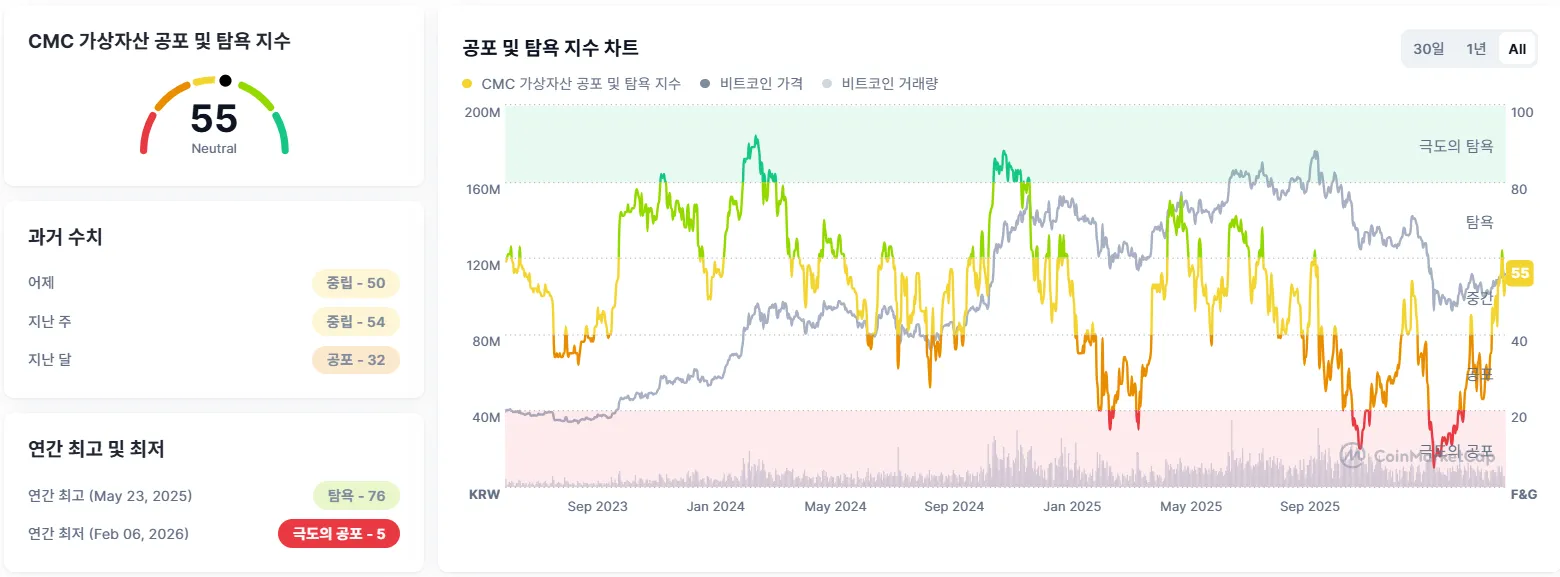Click the Jan 2025 axis label
1560x577 pixels.
pyautogui.click(x=1071, y=506)
